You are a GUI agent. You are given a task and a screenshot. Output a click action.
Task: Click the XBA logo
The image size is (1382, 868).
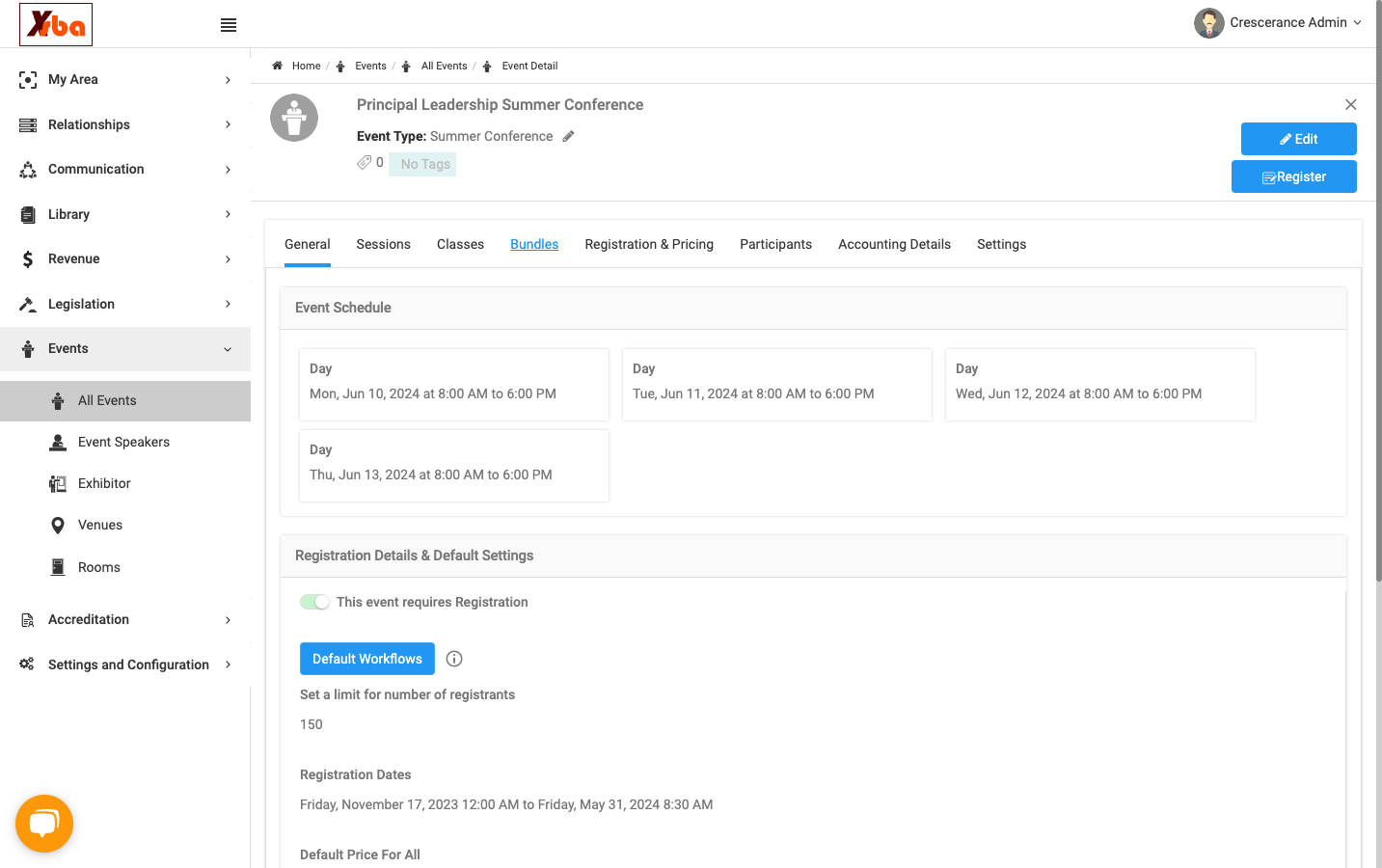(x=56, y=24)
